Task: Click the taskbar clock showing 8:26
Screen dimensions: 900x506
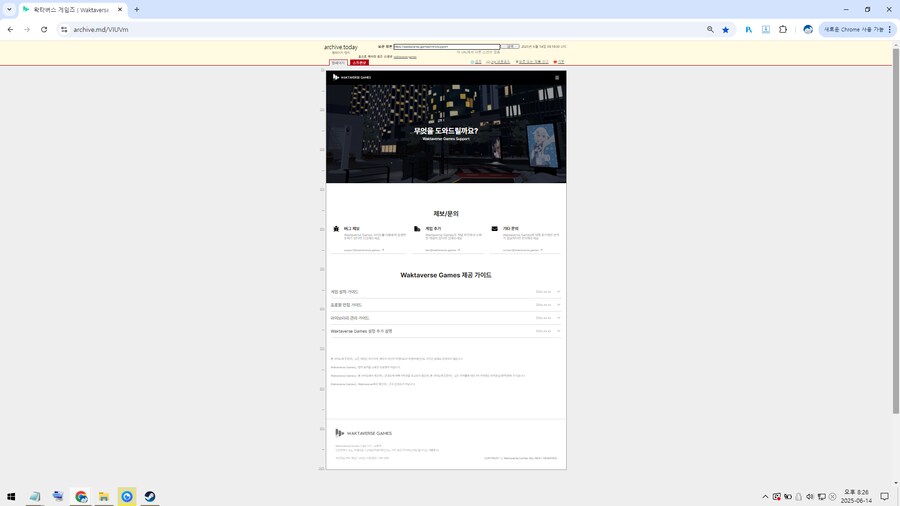Action: [856, 496]
